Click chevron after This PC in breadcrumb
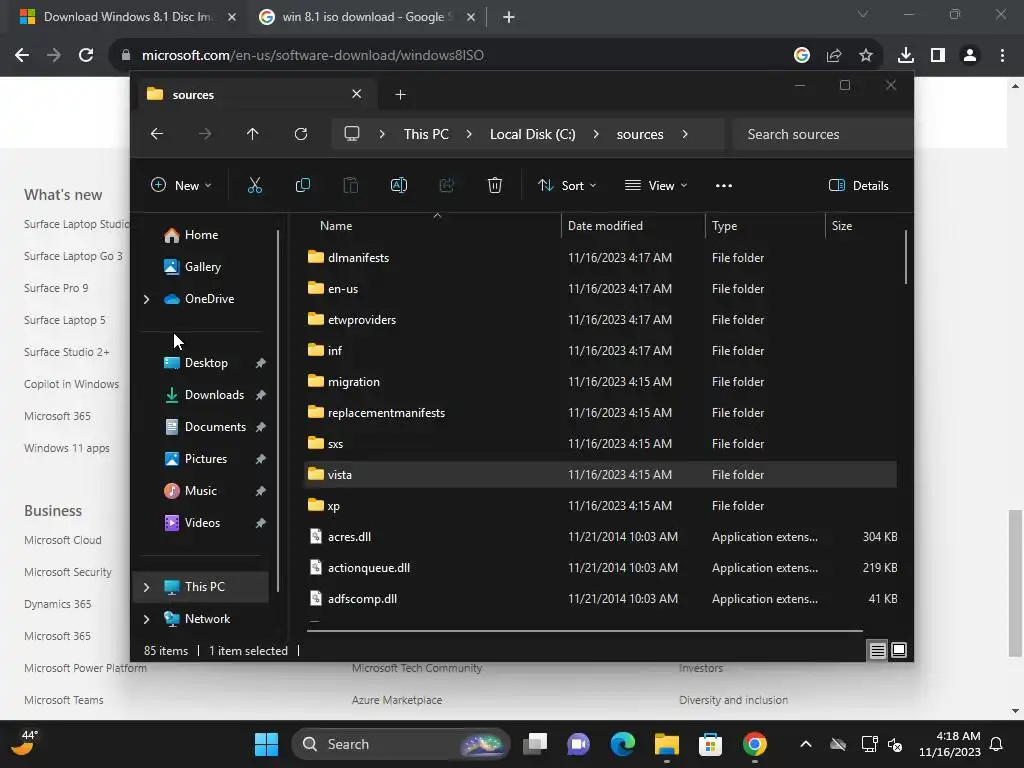This screenshot has width=1024, height=768. coord(469,134)
